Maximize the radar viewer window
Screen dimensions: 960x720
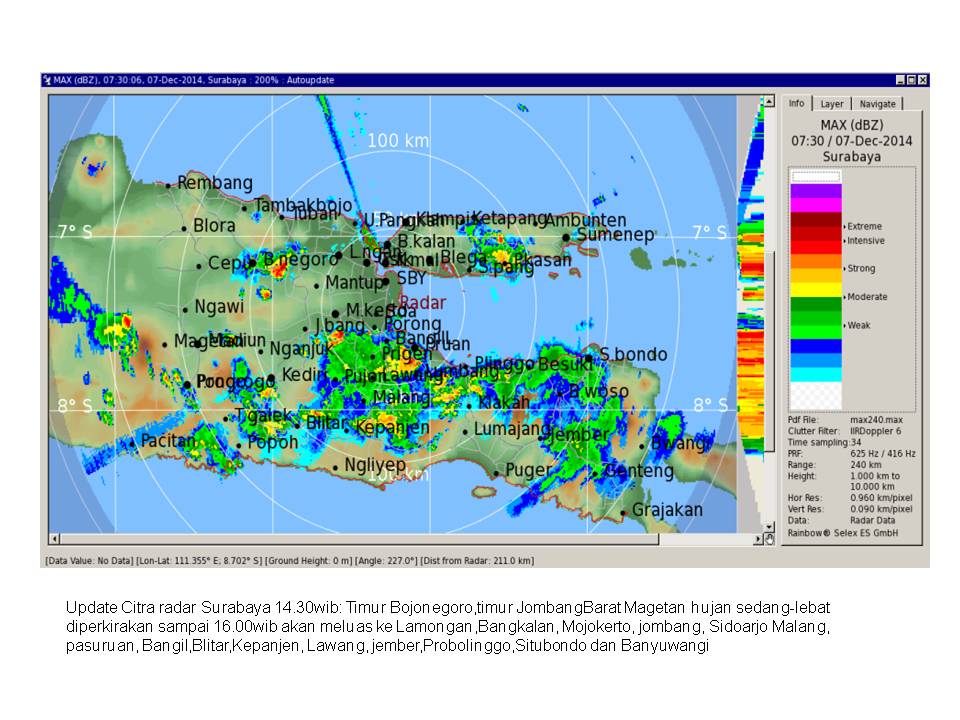pyautogui.click(x=911, y=80)
